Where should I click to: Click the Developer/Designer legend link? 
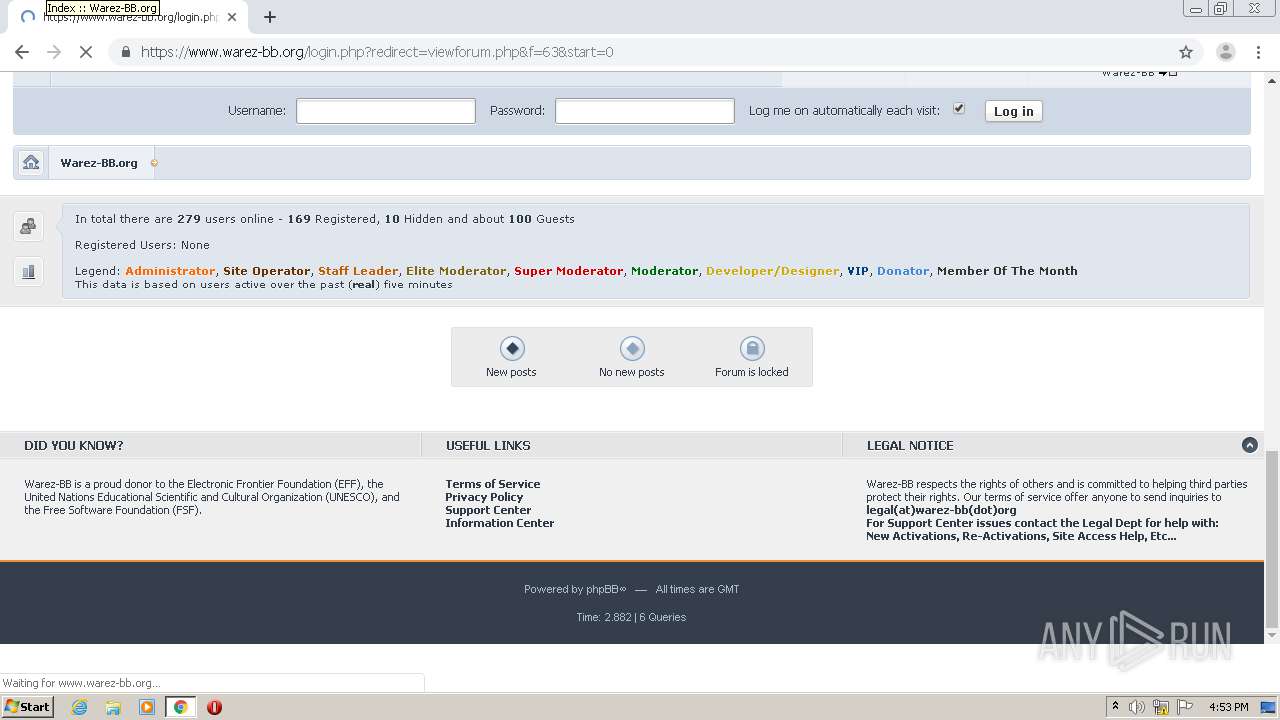(x=772, y=271)
